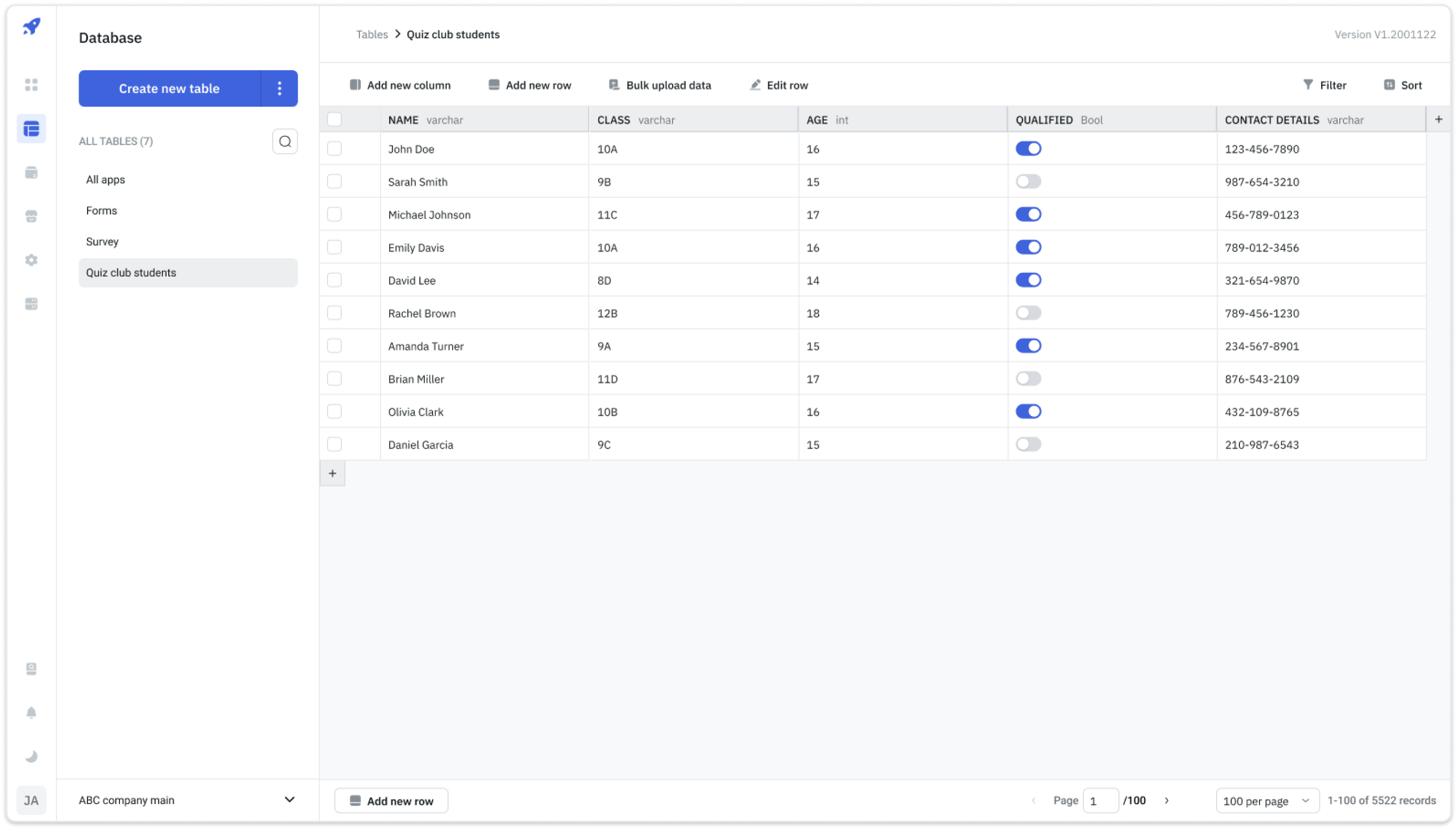
Task: Go to next page using right chevron
Action: [1167, 801]
